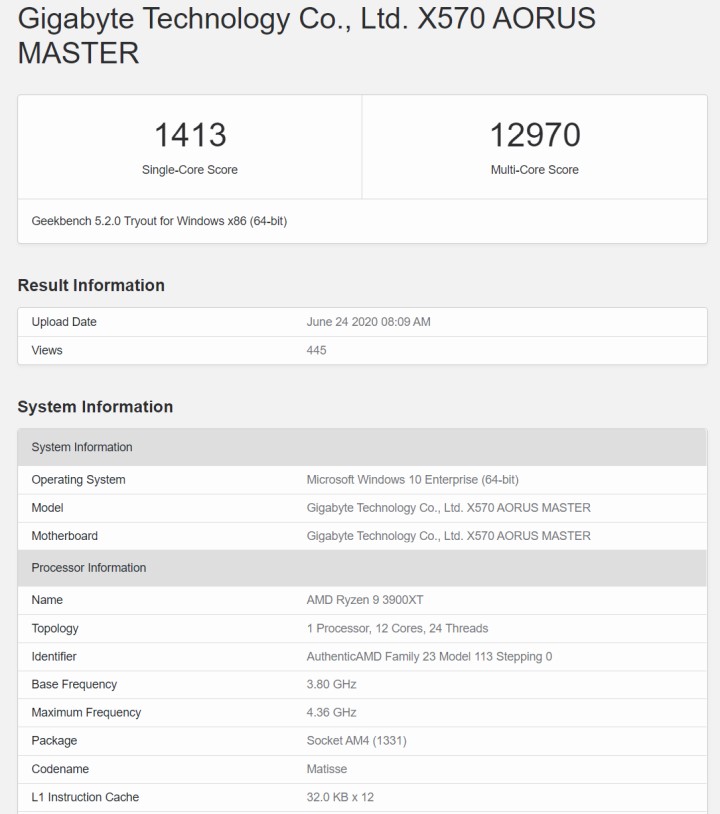This screenshot has height=814, width=720.
Task: Click the 'Codename' row label
Action: point(60,769)
